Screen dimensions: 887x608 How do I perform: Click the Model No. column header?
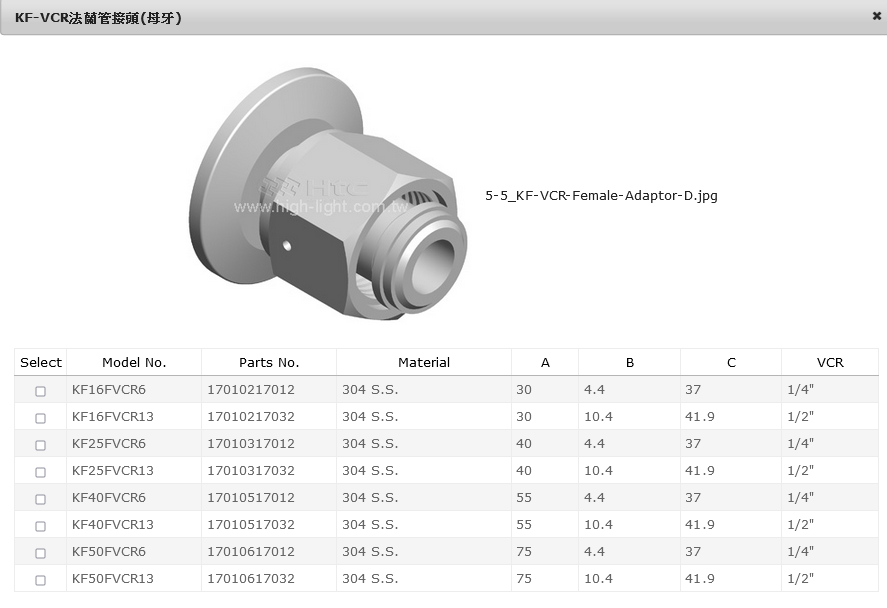pos(134,363)
